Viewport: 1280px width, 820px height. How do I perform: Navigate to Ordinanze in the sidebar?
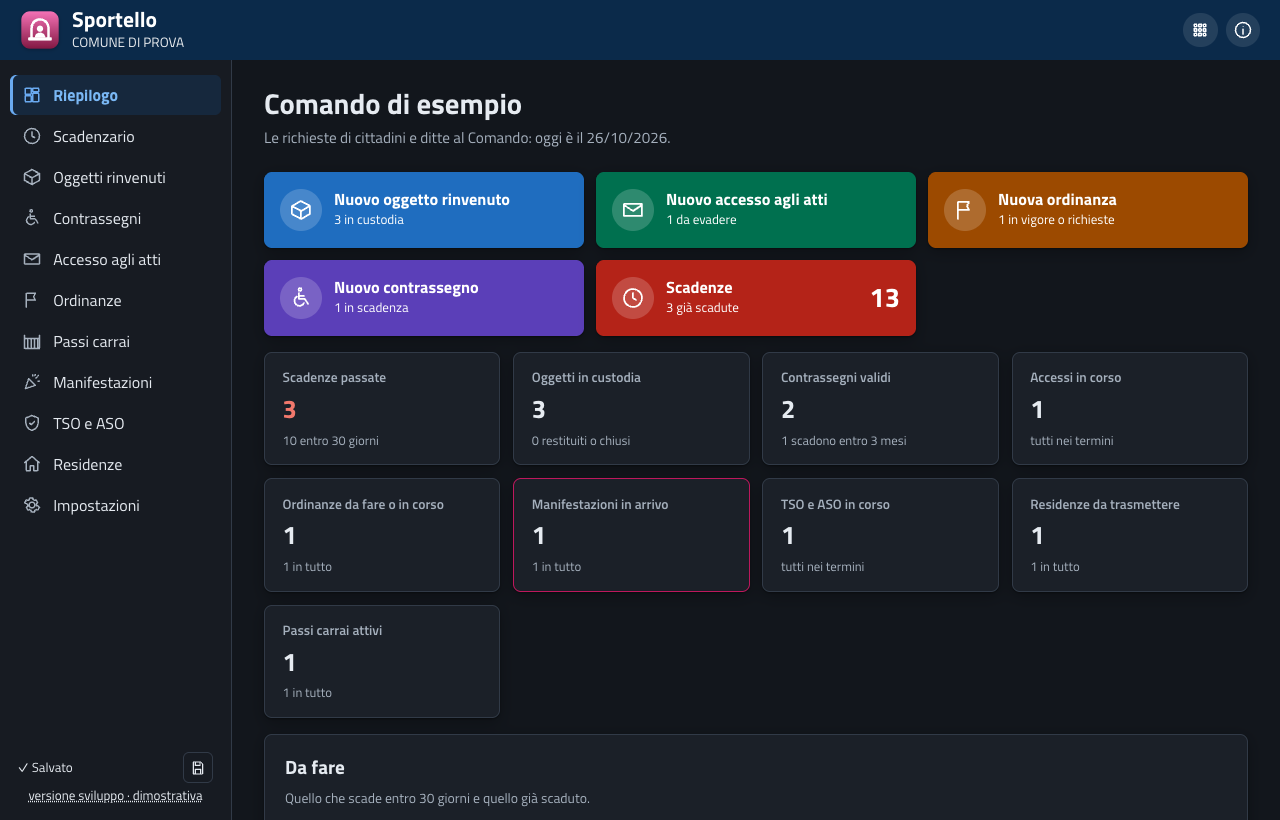[x=116, y=300]
